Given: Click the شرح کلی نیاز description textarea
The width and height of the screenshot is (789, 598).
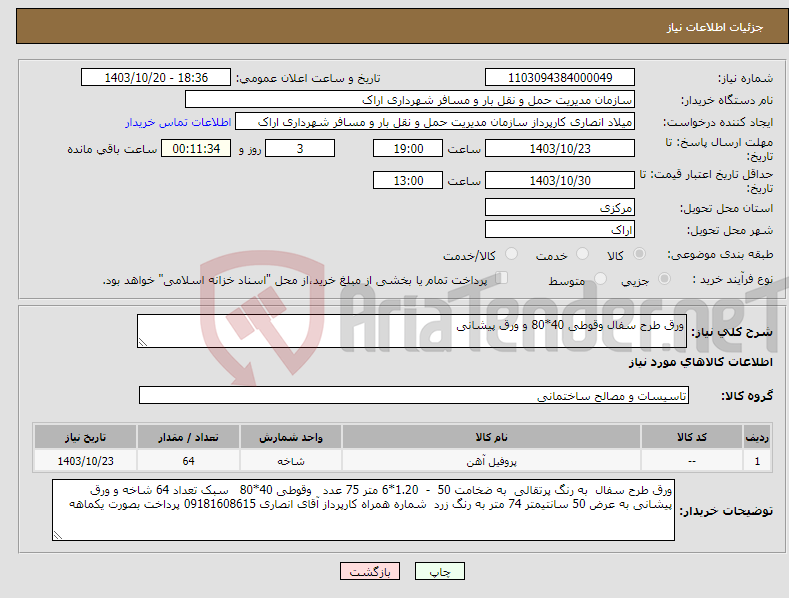Looking at the screenshot, I should pos(412,331).
